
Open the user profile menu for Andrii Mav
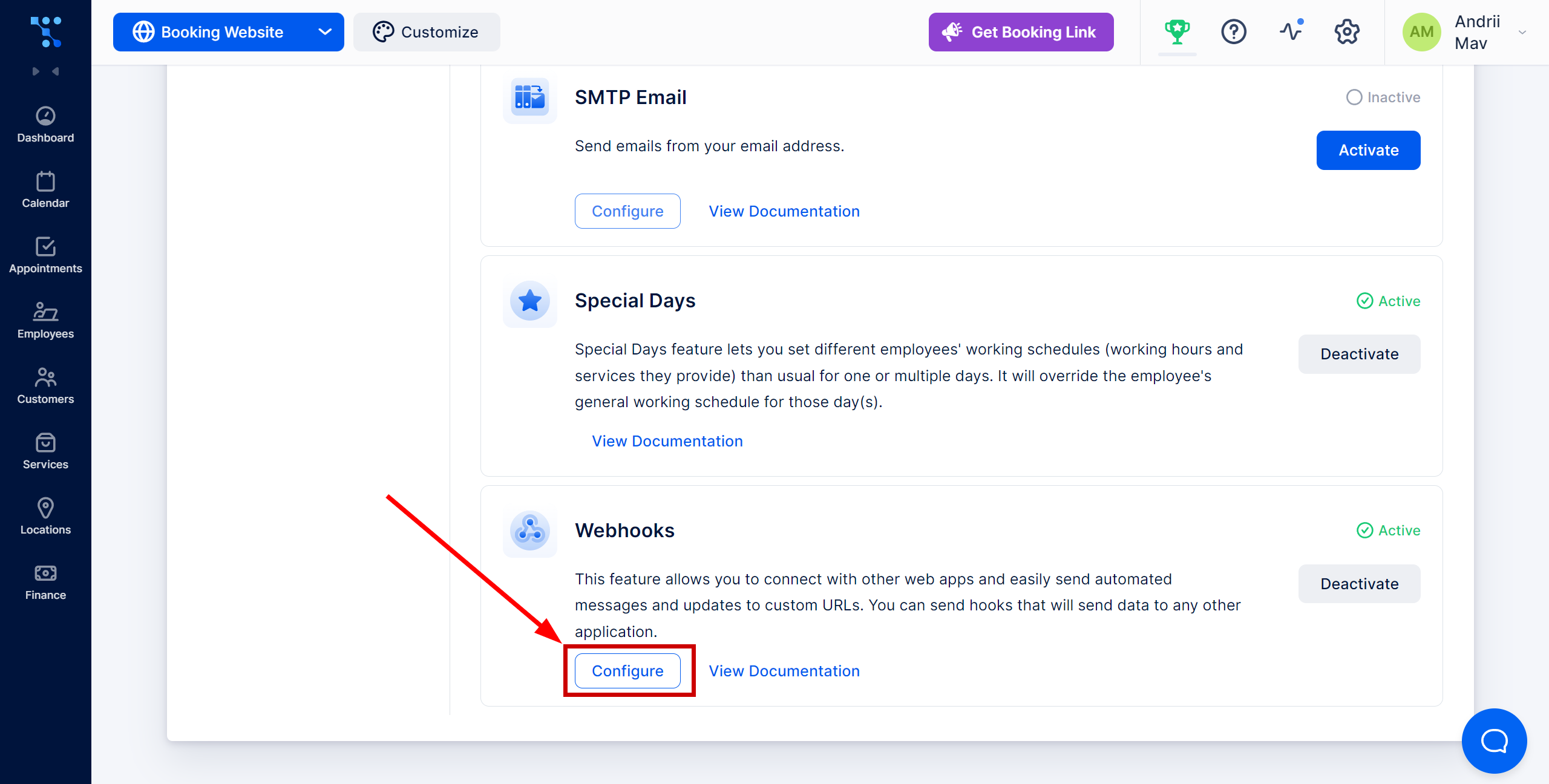tap(1467, 32)
